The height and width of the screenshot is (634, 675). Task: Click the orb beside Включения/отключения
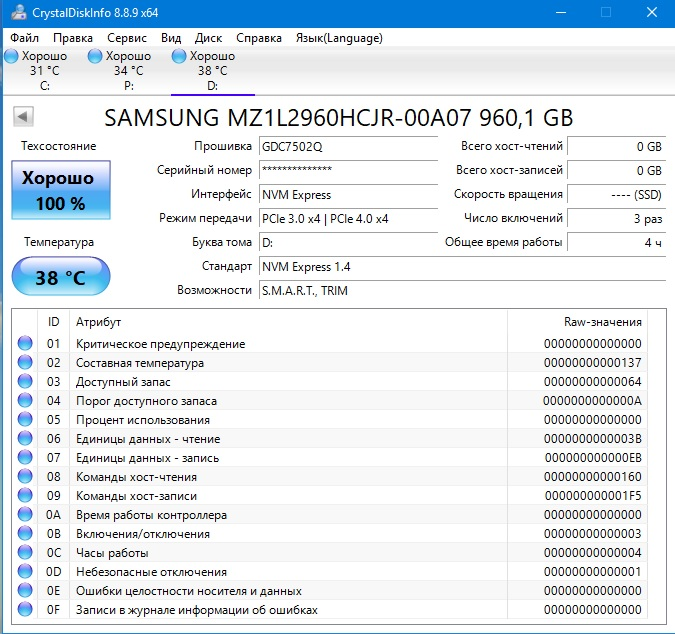(25, 533)
